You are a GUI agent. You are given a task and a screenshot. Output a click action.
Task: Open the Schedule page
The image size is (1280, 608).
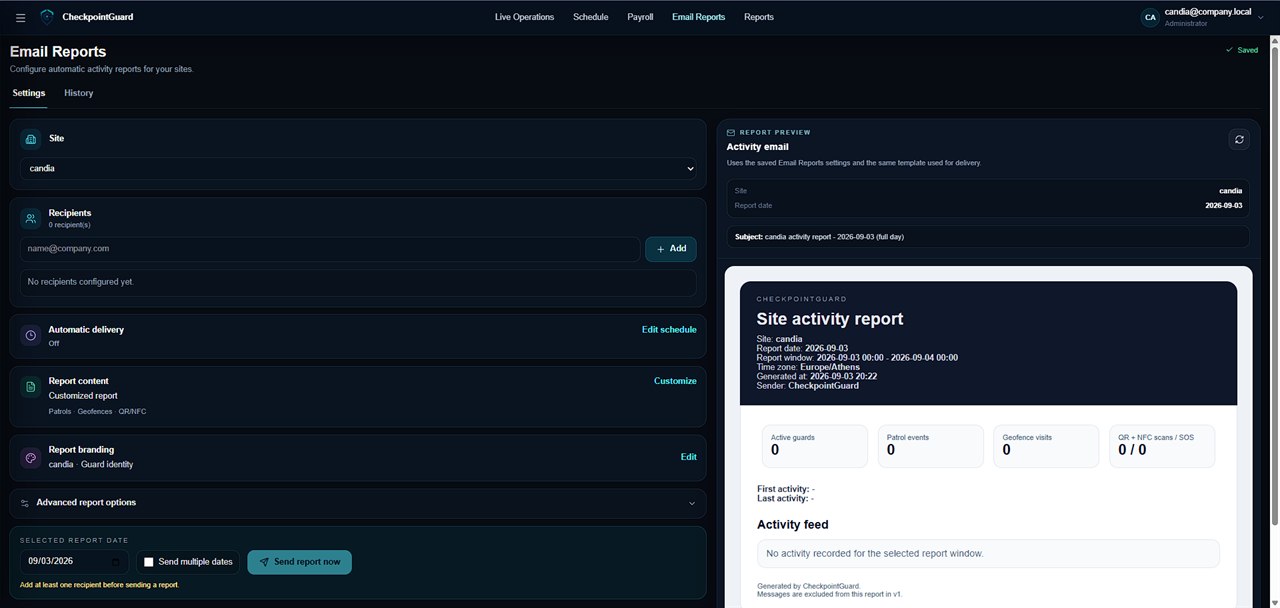590,17
